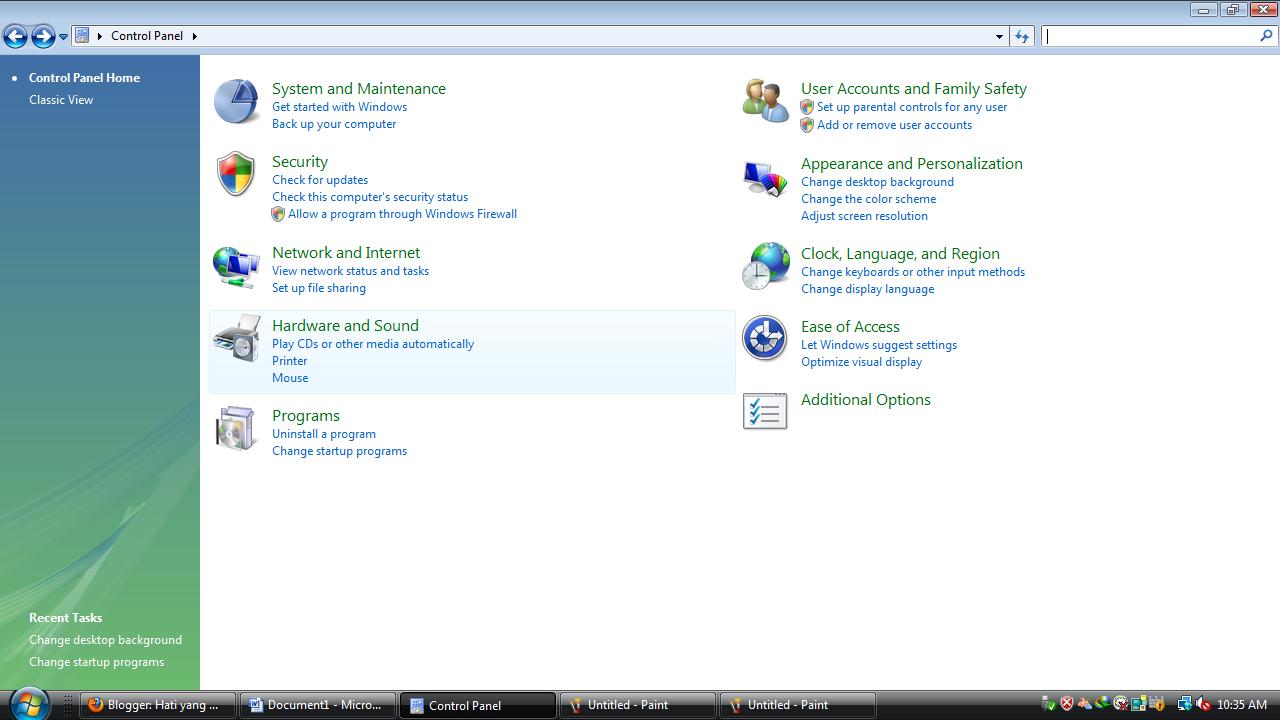Click the Control Panel icon in address bar
The width and height of the screenshot is (1280, 720).
pyautogui.click(x=82, y=36)
